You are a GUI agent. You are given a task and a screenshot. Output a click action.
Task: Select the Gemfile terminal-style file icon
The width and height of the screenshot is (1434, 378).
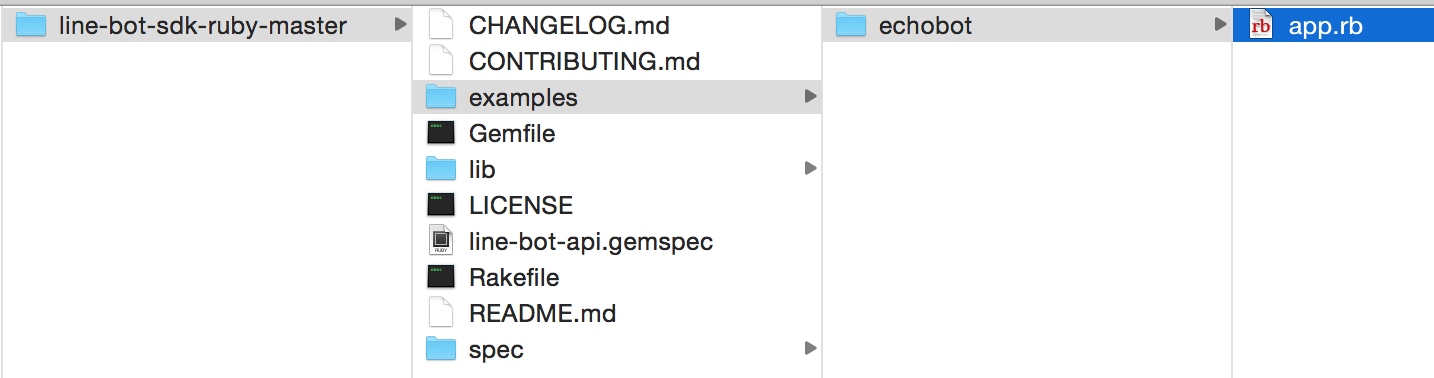[441, 133]
